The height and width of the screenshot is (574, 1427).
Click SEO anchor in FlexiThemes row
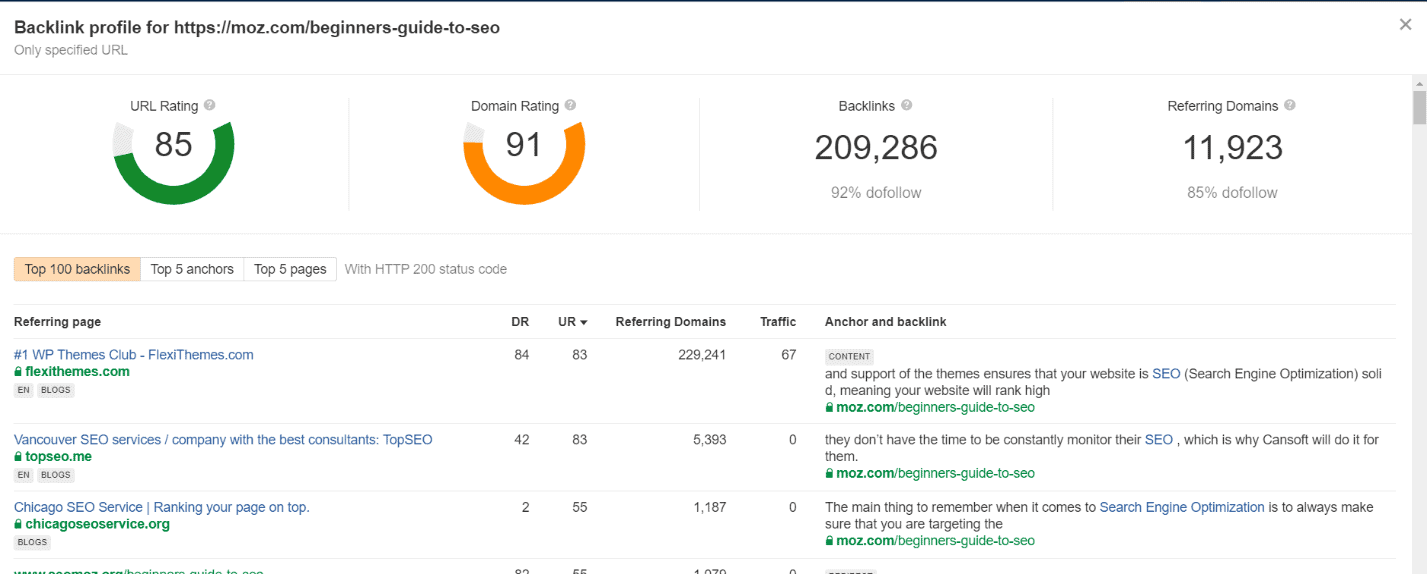(x=1166, y=374)
